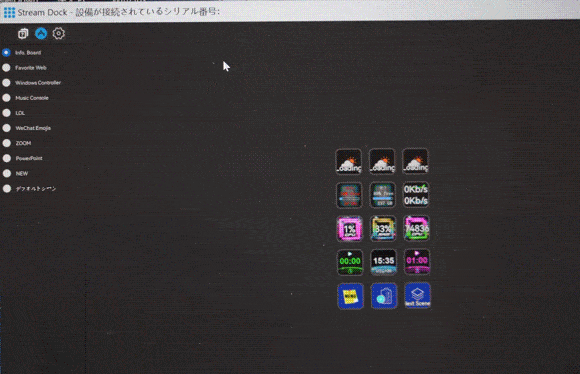The width and height of the screenshot is (580, 374).
Task: Open the settings gear icon
Action: click(58, 34)
